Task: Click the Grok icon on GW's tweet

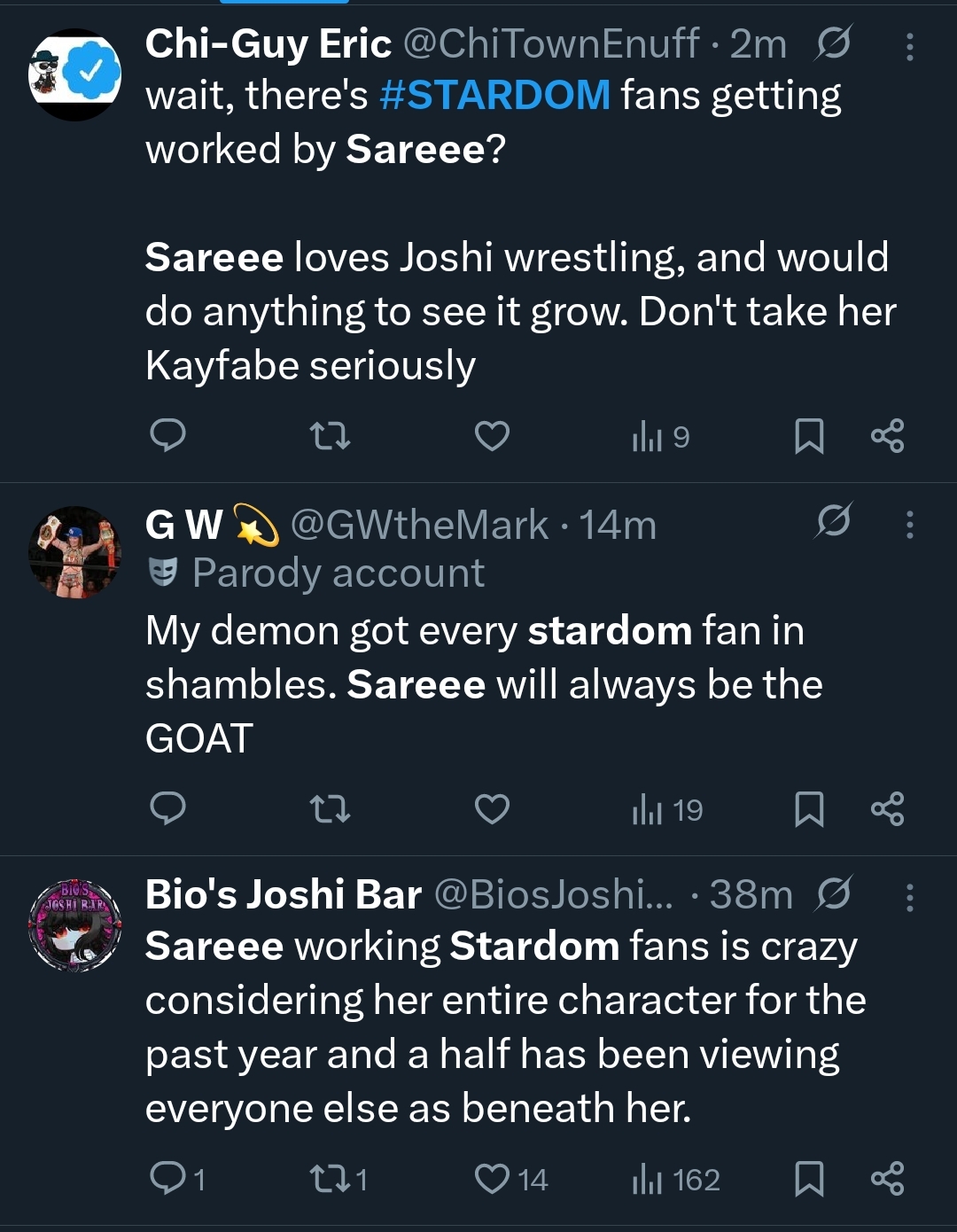Action: pos(833,520)
